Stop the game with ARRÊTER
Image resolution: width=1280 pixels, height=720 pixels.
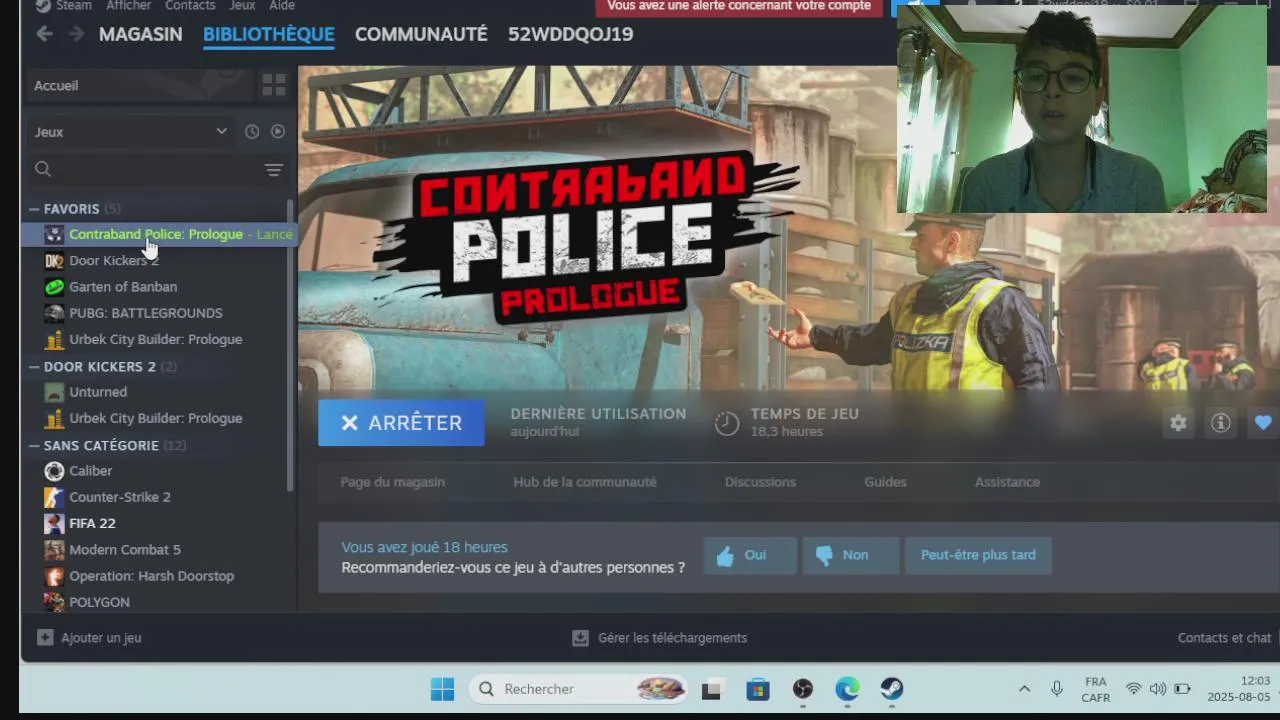pos(401,423)
